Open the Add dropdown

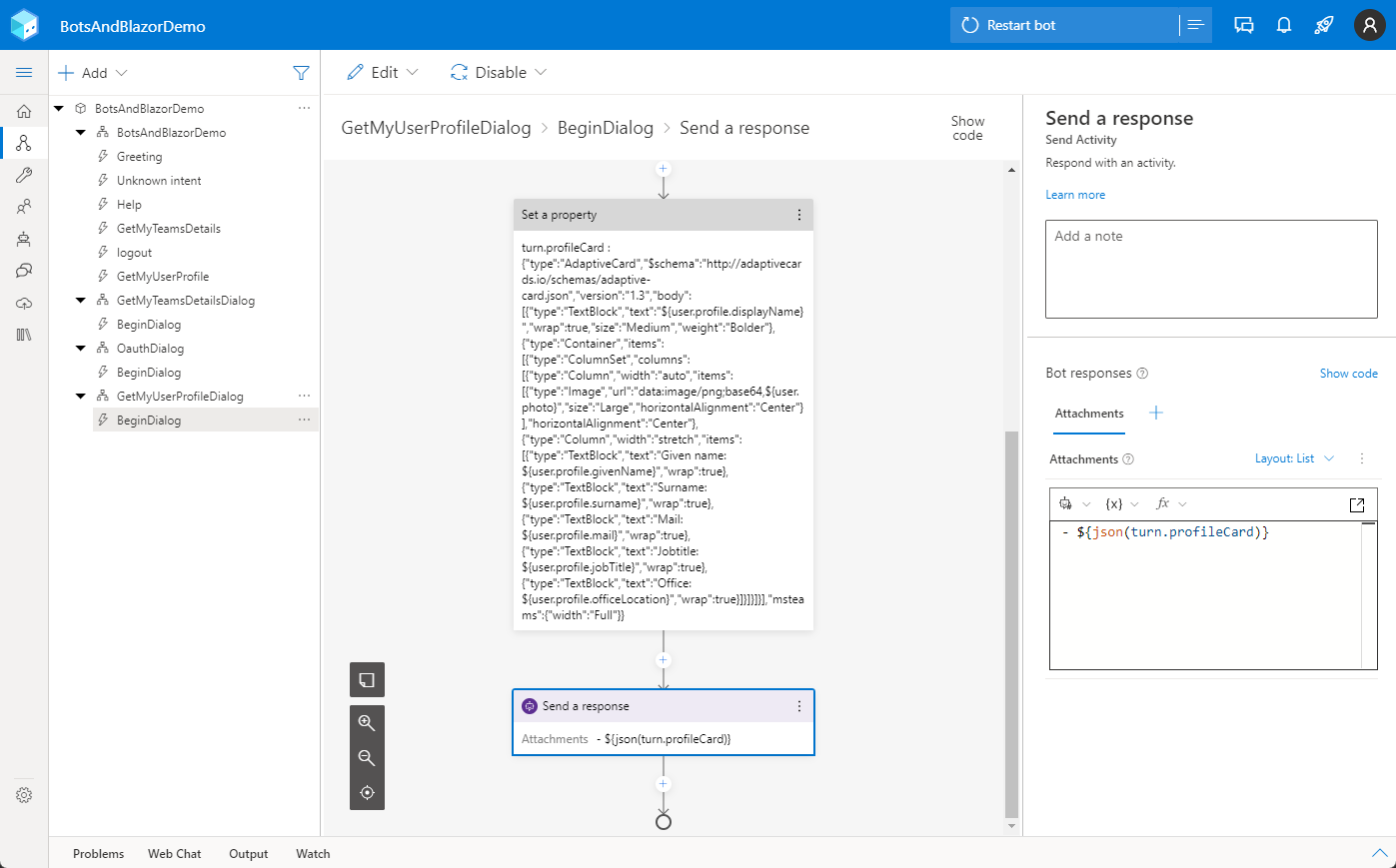(x=94, y=73)
